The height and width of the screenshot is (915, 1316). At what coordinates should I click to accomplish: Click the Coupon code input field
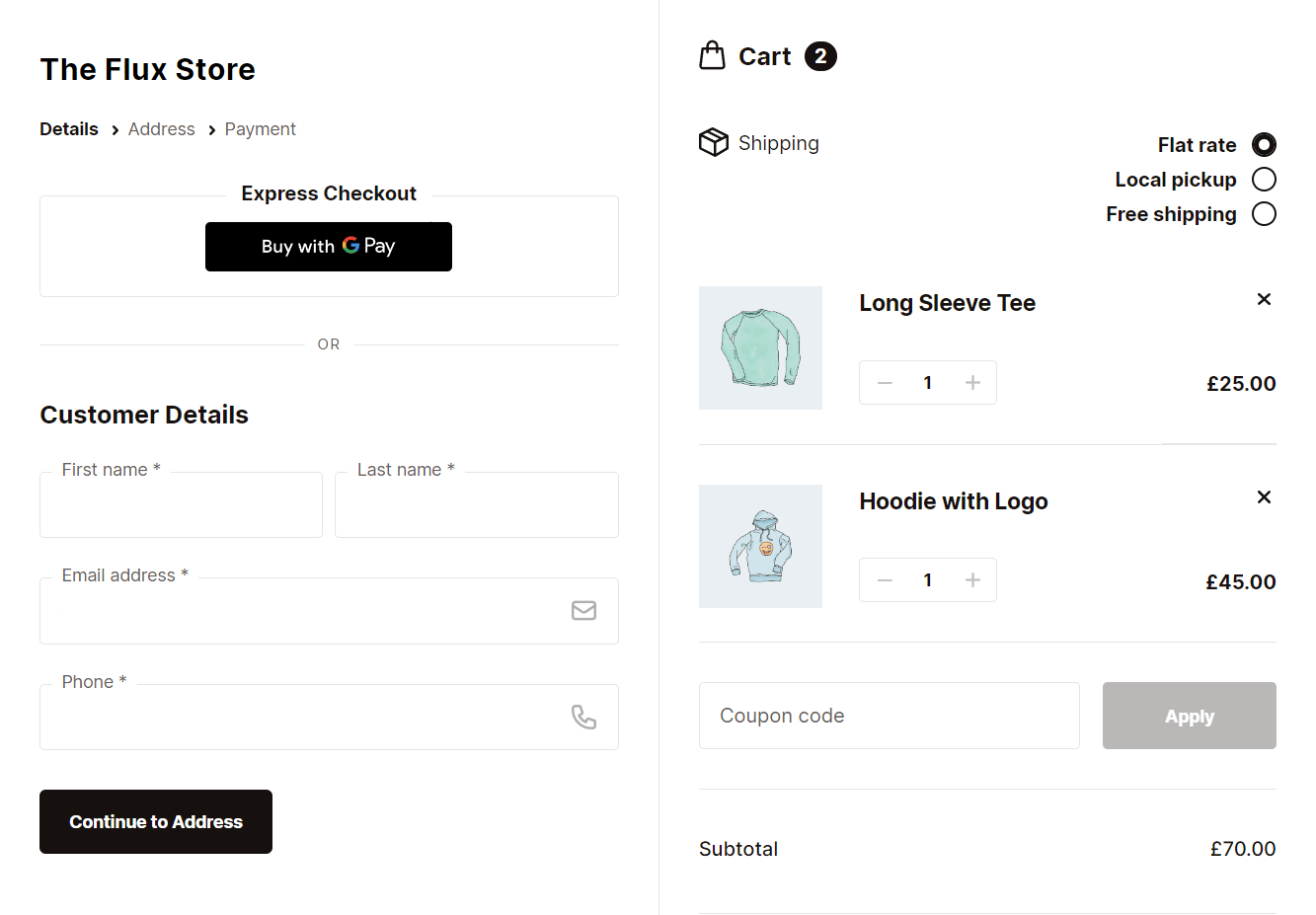click(x=889, y=716)
